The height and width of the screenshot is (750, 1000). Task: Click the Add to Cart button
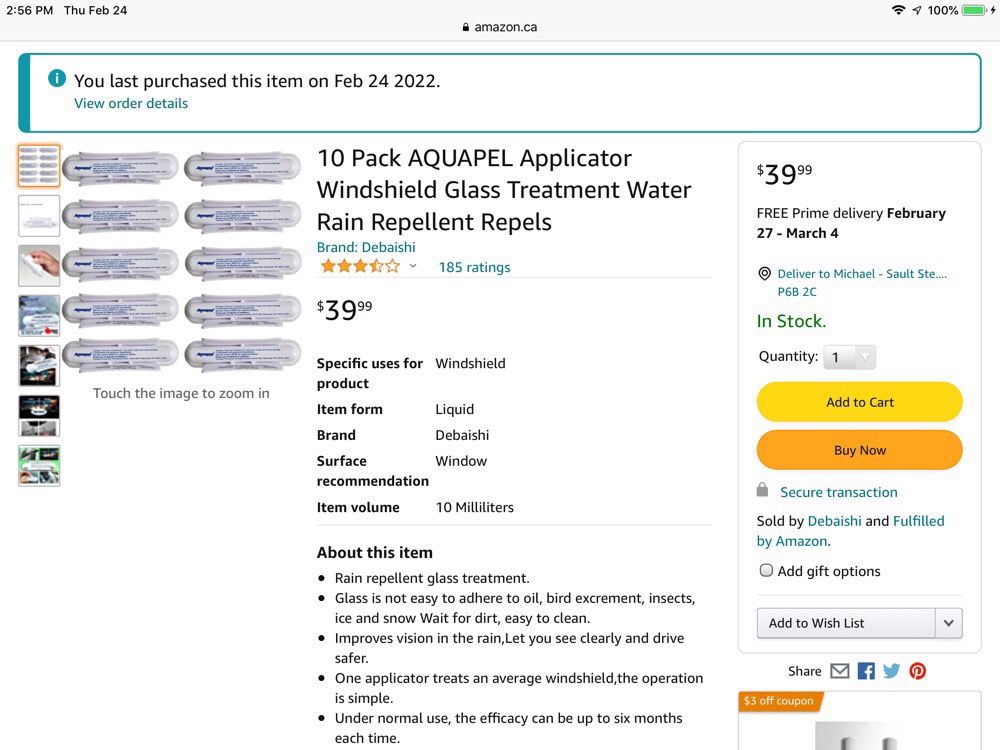point(859,402)
